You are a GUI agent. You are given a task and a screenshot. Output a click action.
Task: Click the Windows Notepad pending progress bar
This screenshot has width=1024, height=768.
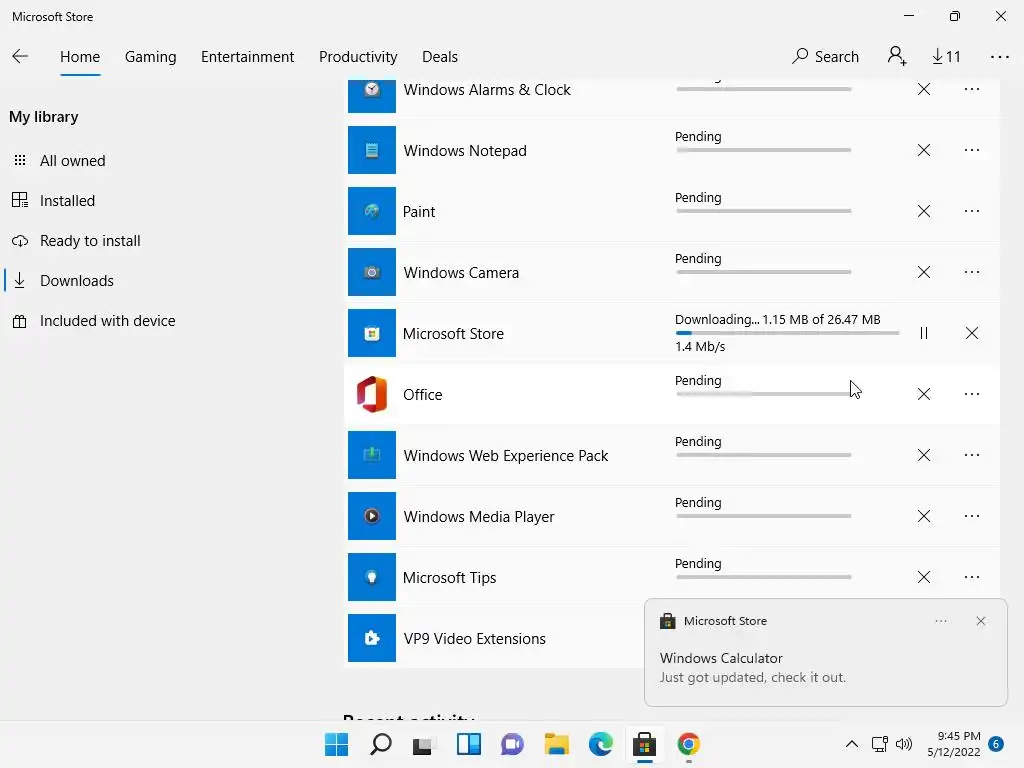point(763,150)
